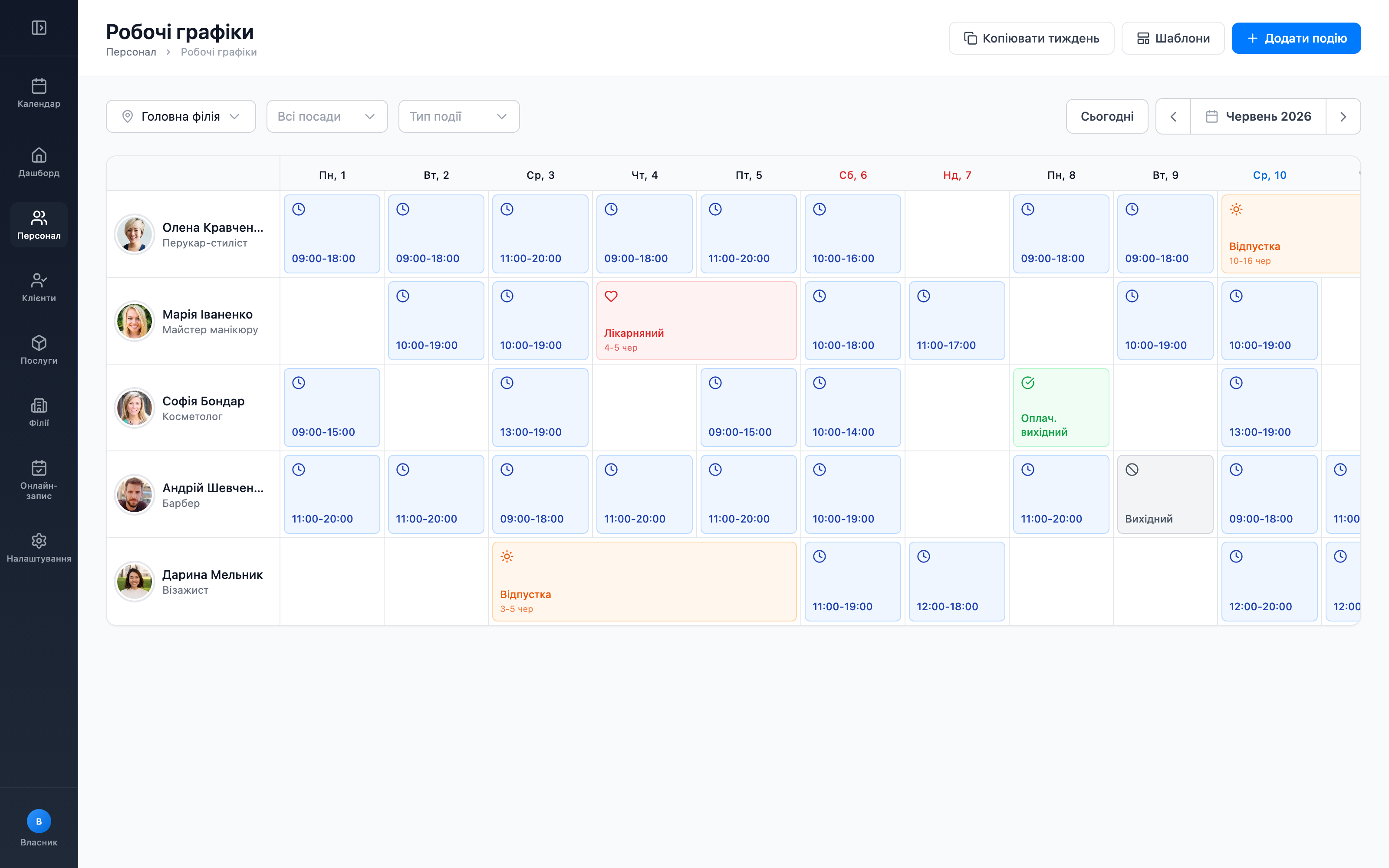Open Софія's 10:00-14:00 Saturday shift
1389x868 pixels.
click(853, 408)
